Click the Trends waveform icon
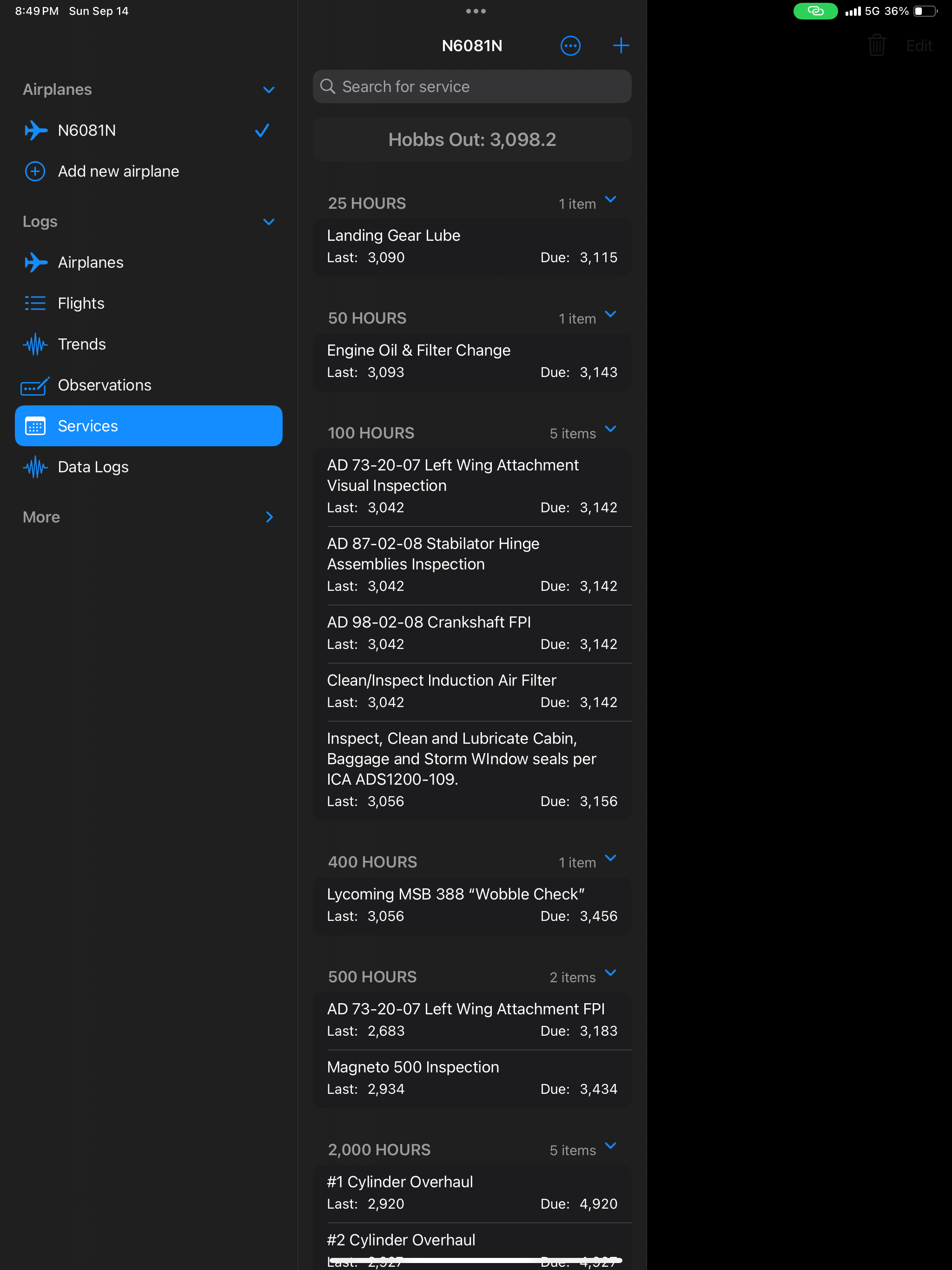 point(35,344)
